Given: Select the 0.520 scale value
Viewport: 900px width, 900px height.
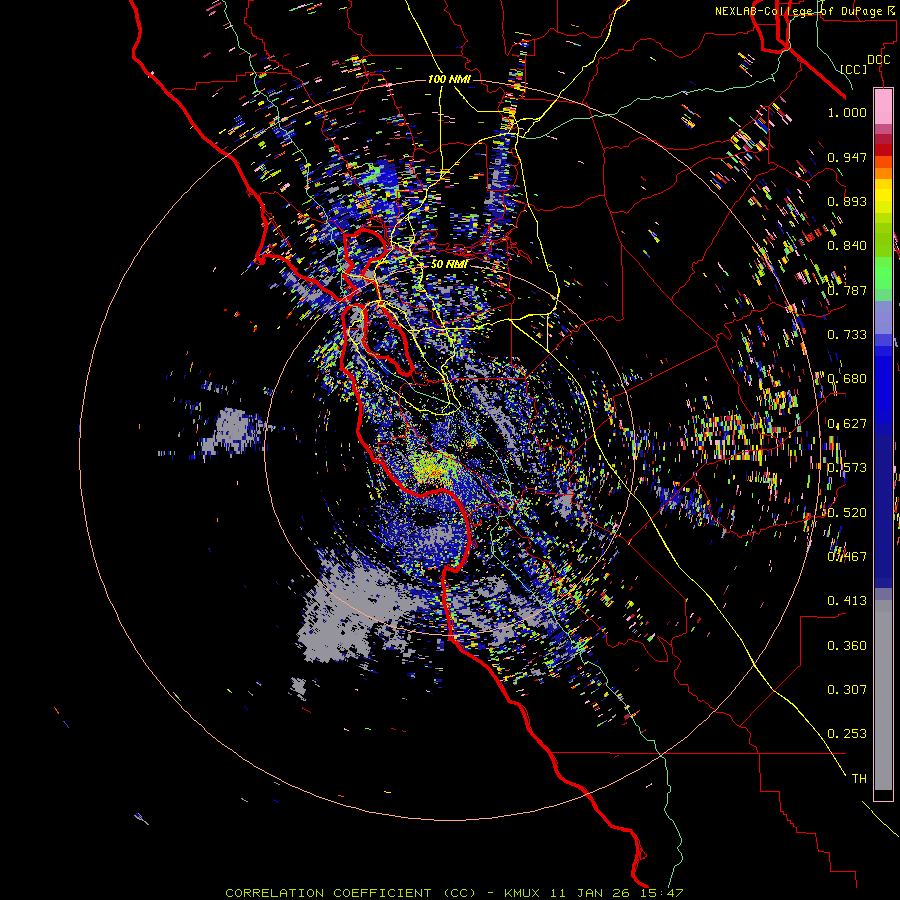Looking at the screenshot, I should pyautogui.click(x=847, y=513).
